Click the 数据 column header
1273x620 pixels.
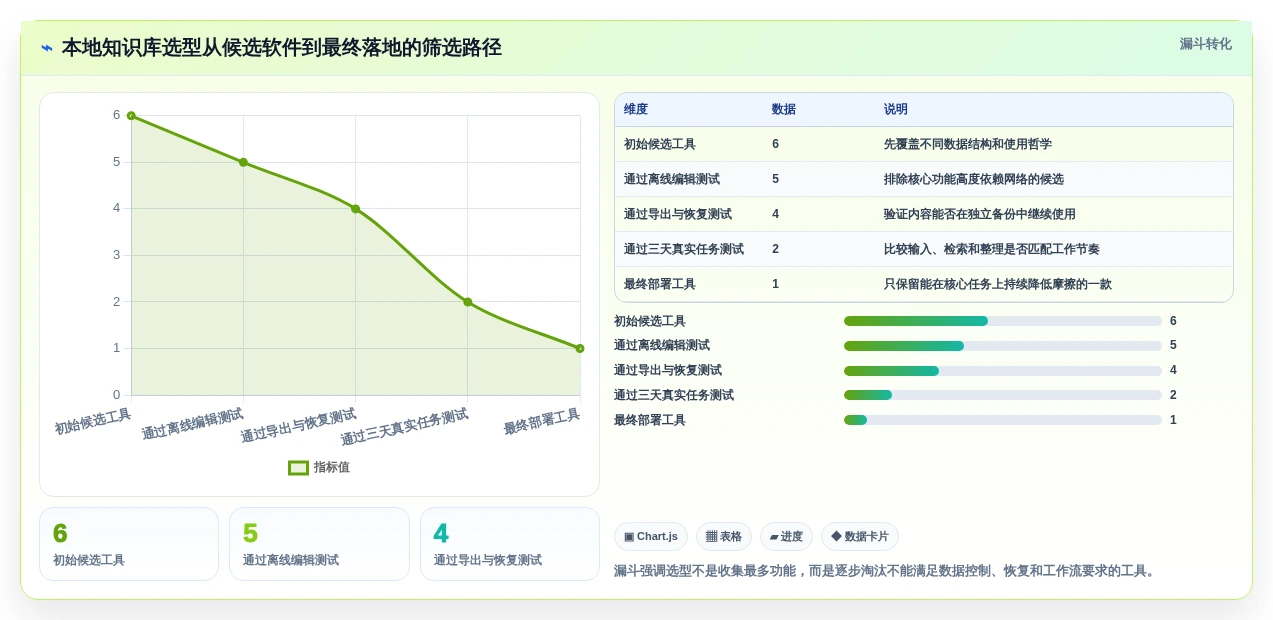click(x=784, y=109)
